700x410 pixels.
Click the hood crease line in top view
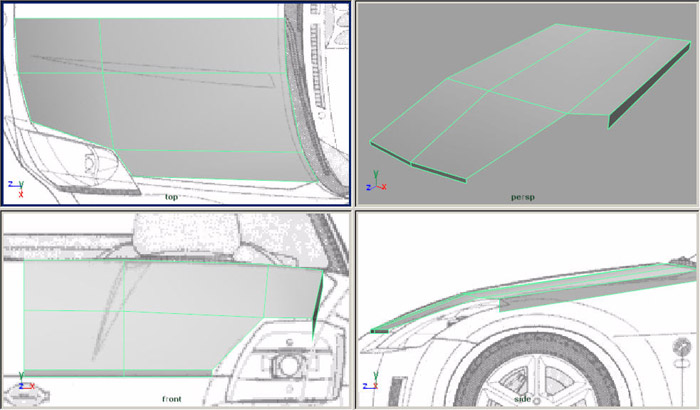(150, 70)
